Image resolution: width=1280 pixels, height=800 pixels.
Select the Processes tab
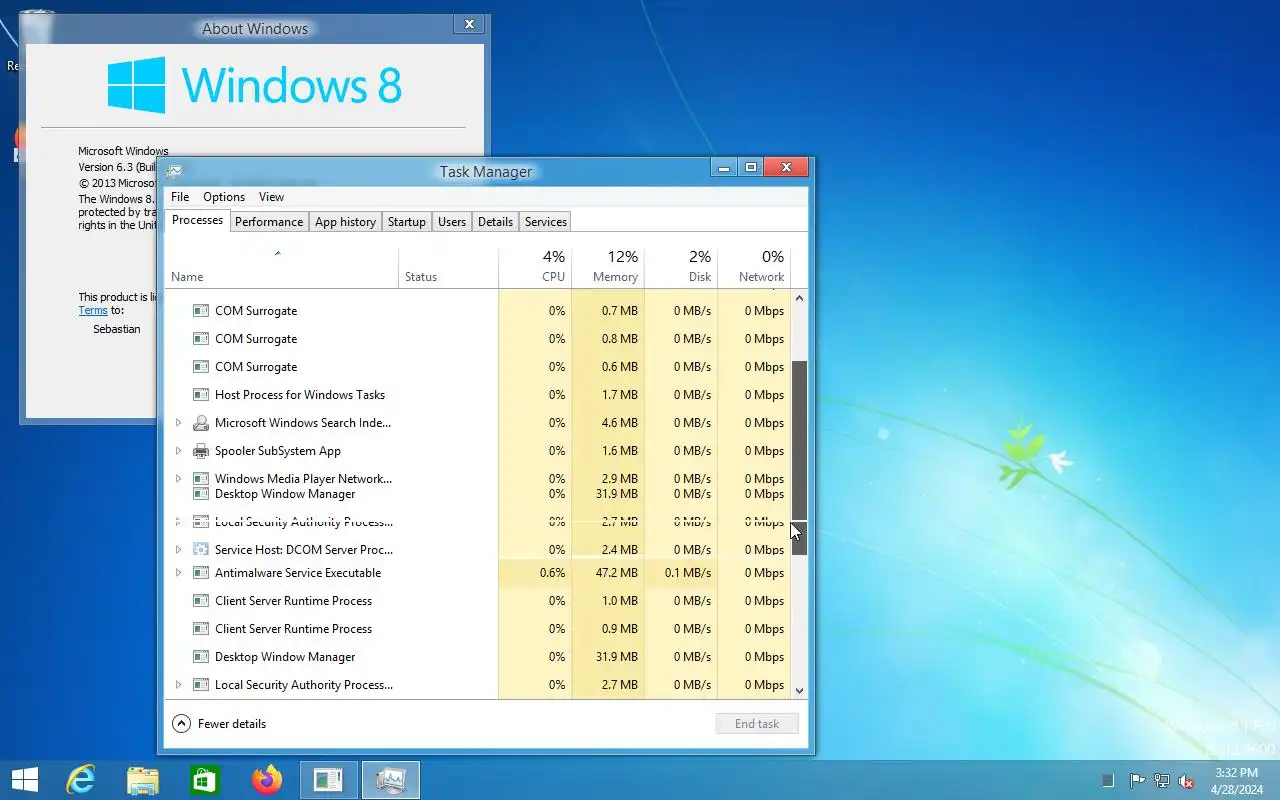coord(198,220)
